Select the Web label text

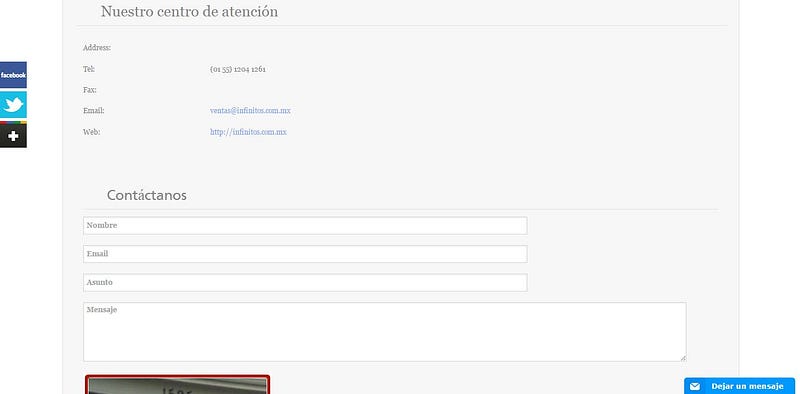pos(91,132)
